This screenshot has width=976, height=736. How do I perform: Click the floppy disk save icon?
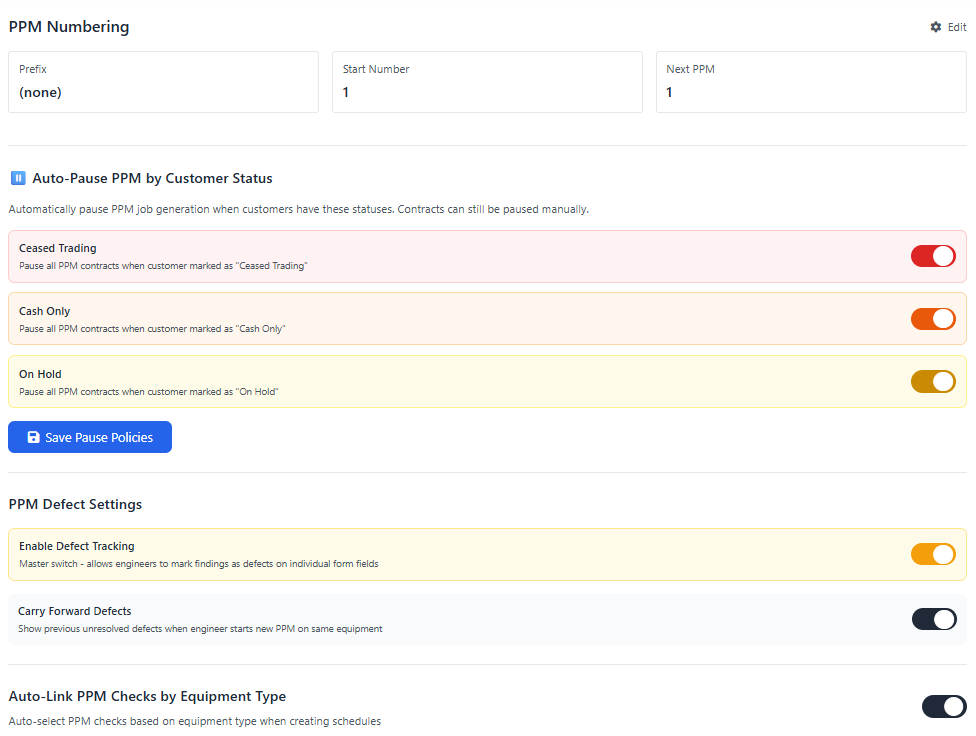(x=34, y=437)
